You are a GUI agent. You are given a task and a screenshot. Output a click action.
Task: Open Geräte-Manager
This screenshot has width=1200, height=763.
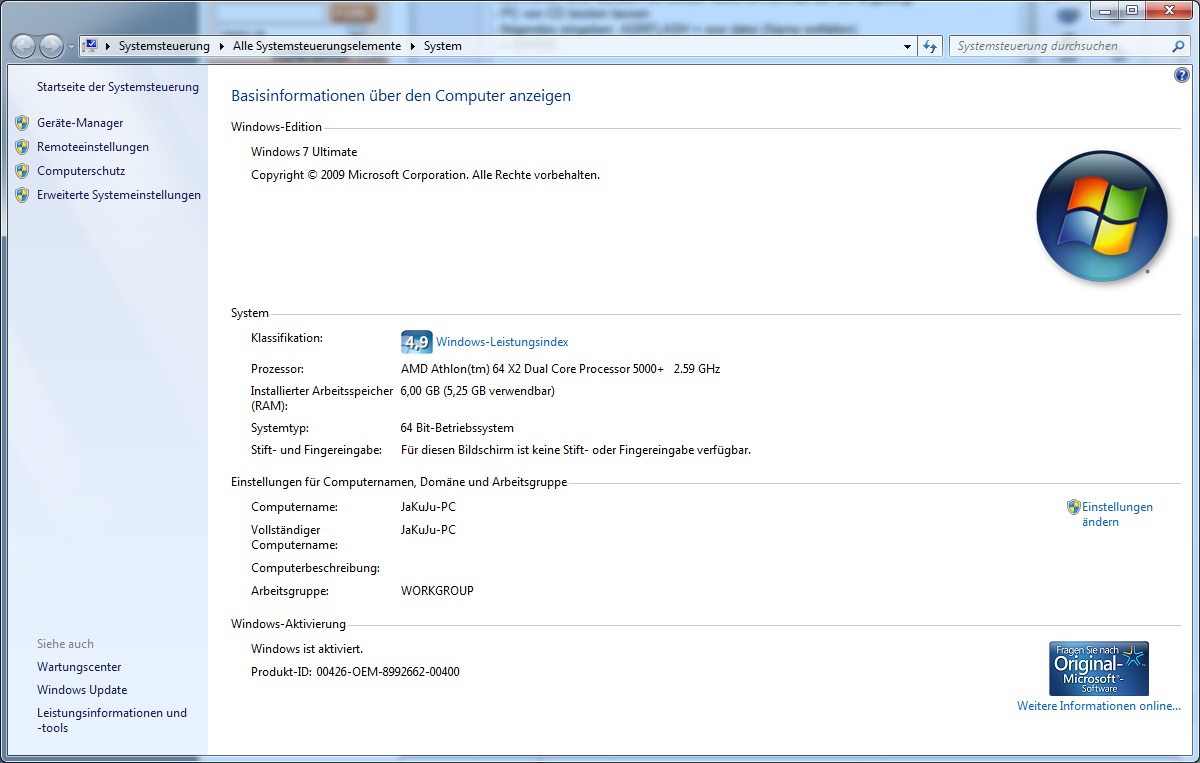[80, 123]
